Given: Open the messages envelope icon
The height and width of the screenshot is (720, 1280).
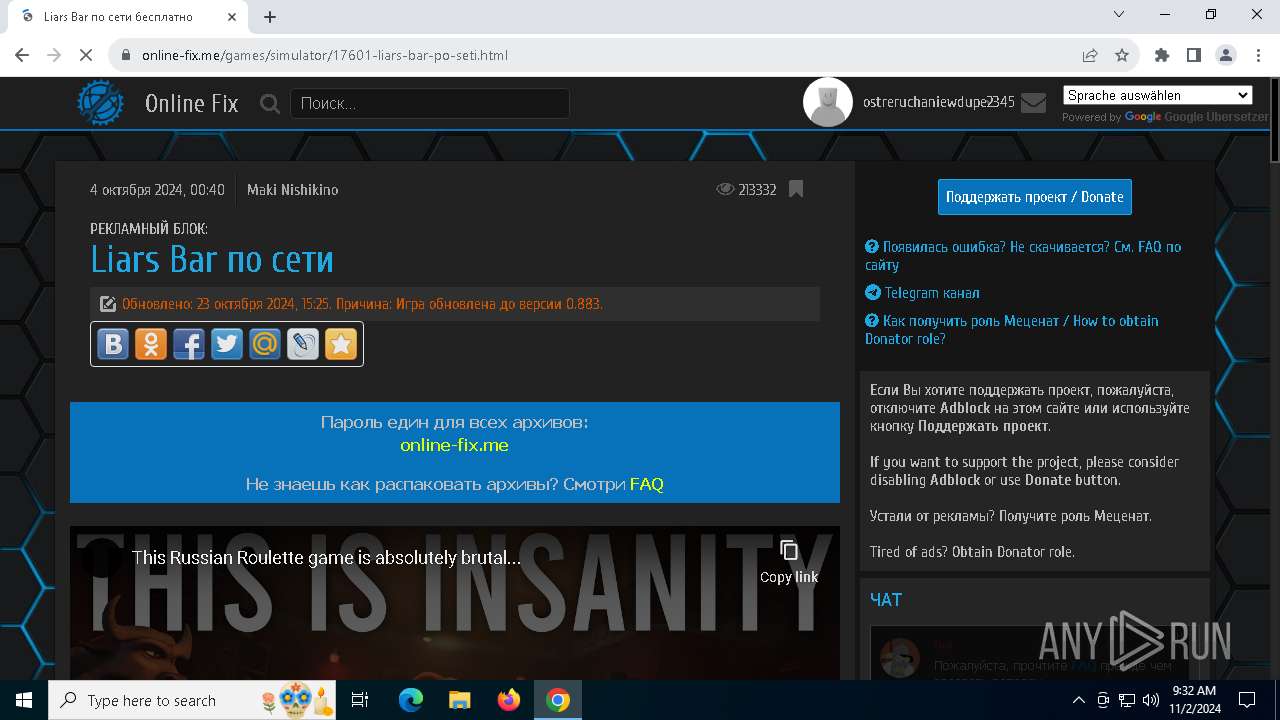Looking at the screenshot, I should pyautogui.click(x=1033, y=102).
